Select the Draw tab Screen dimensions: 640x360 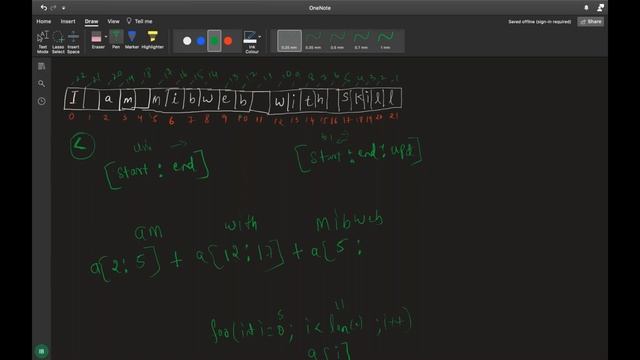click(91, 21)
